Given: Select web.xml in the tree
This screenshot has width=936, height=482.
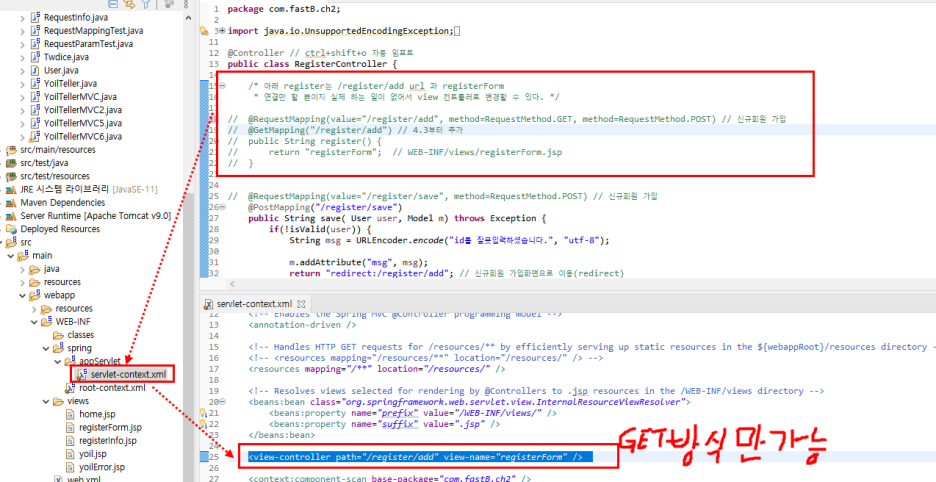Looking at the screenshot, I should coord(83,480).
